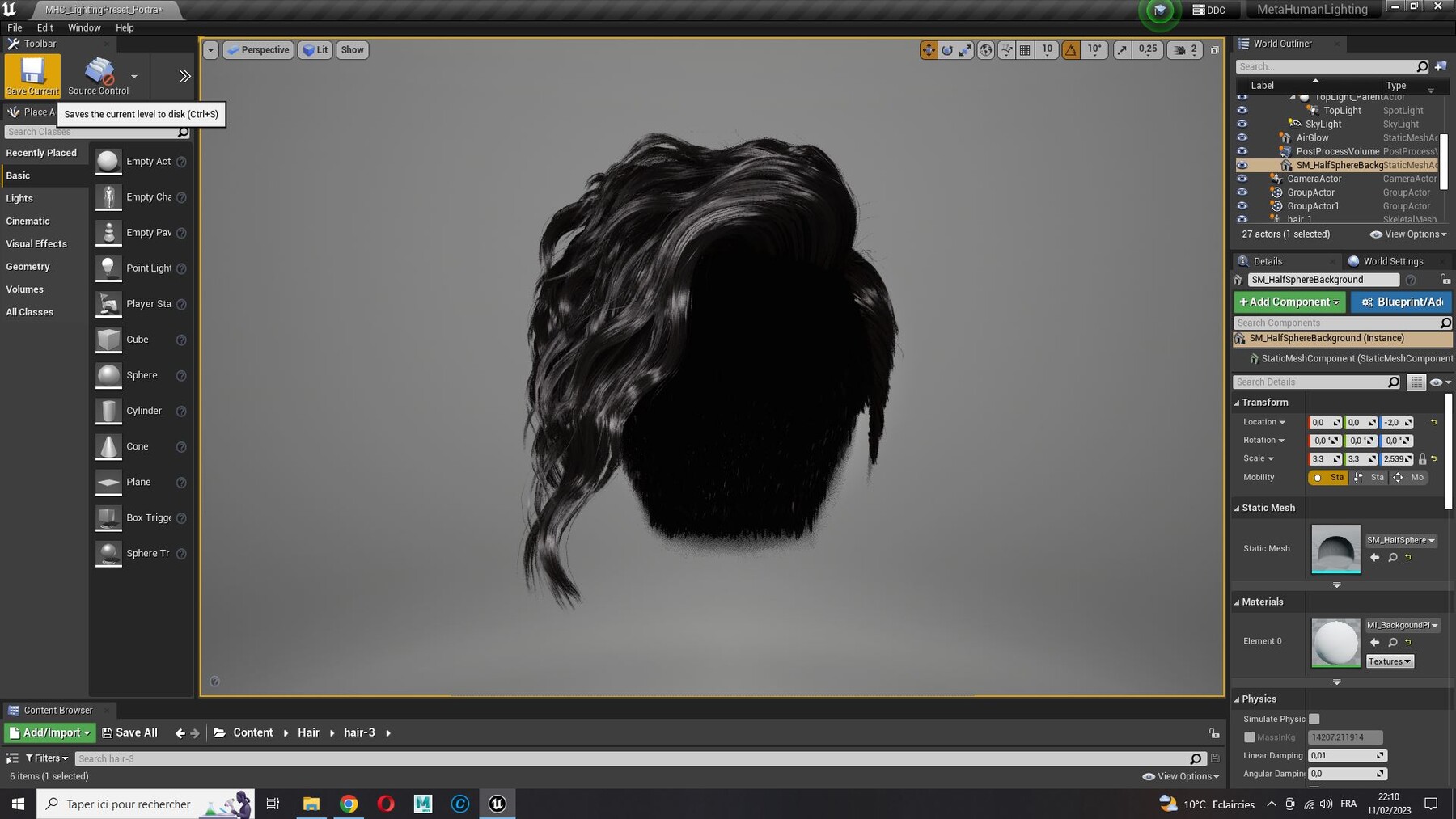Select the rotate gizmo tool

point(947,50)
